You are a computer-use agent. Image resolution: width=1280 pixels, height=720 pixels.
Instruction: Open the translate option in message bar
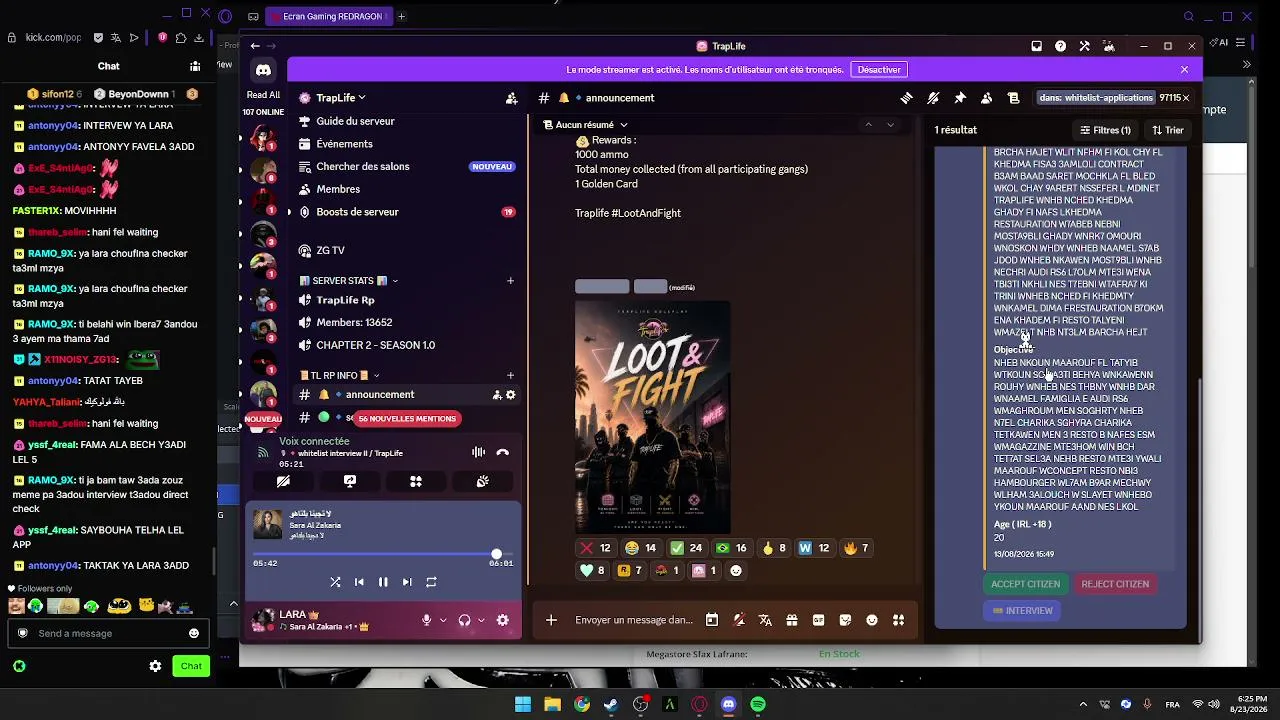tap(765, 620)
